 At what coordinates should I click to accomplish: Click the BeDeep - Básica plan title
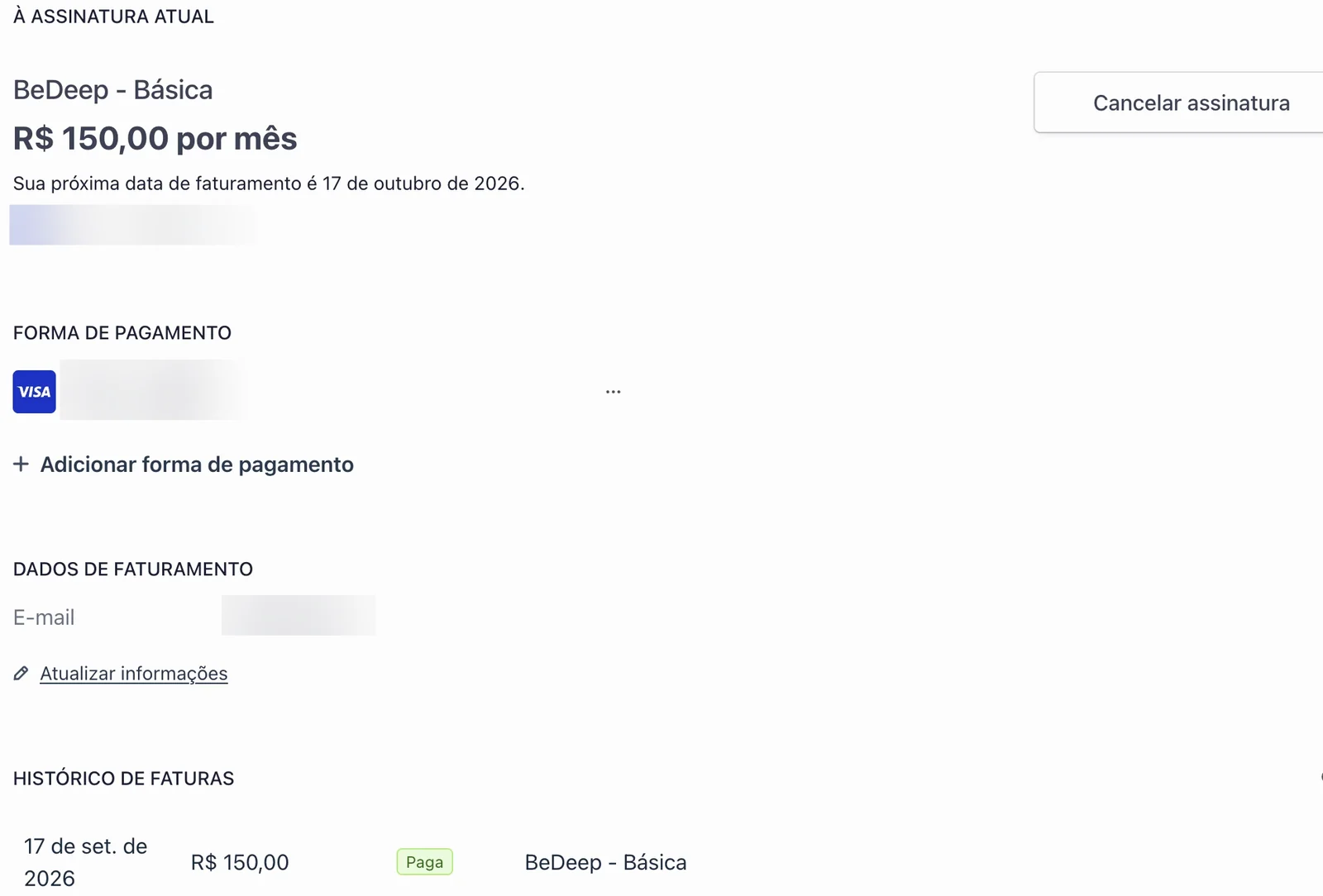point(113,90)
